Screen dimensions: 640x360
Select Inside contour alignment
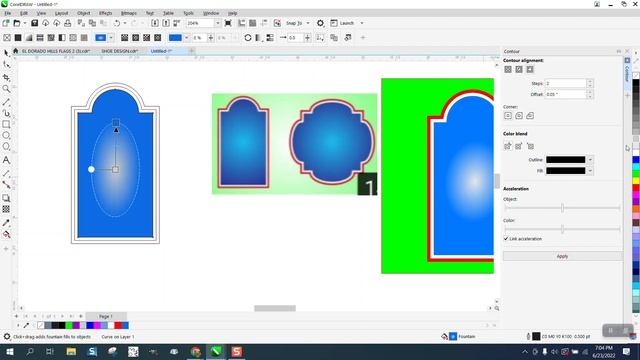(x=519, y=69)
